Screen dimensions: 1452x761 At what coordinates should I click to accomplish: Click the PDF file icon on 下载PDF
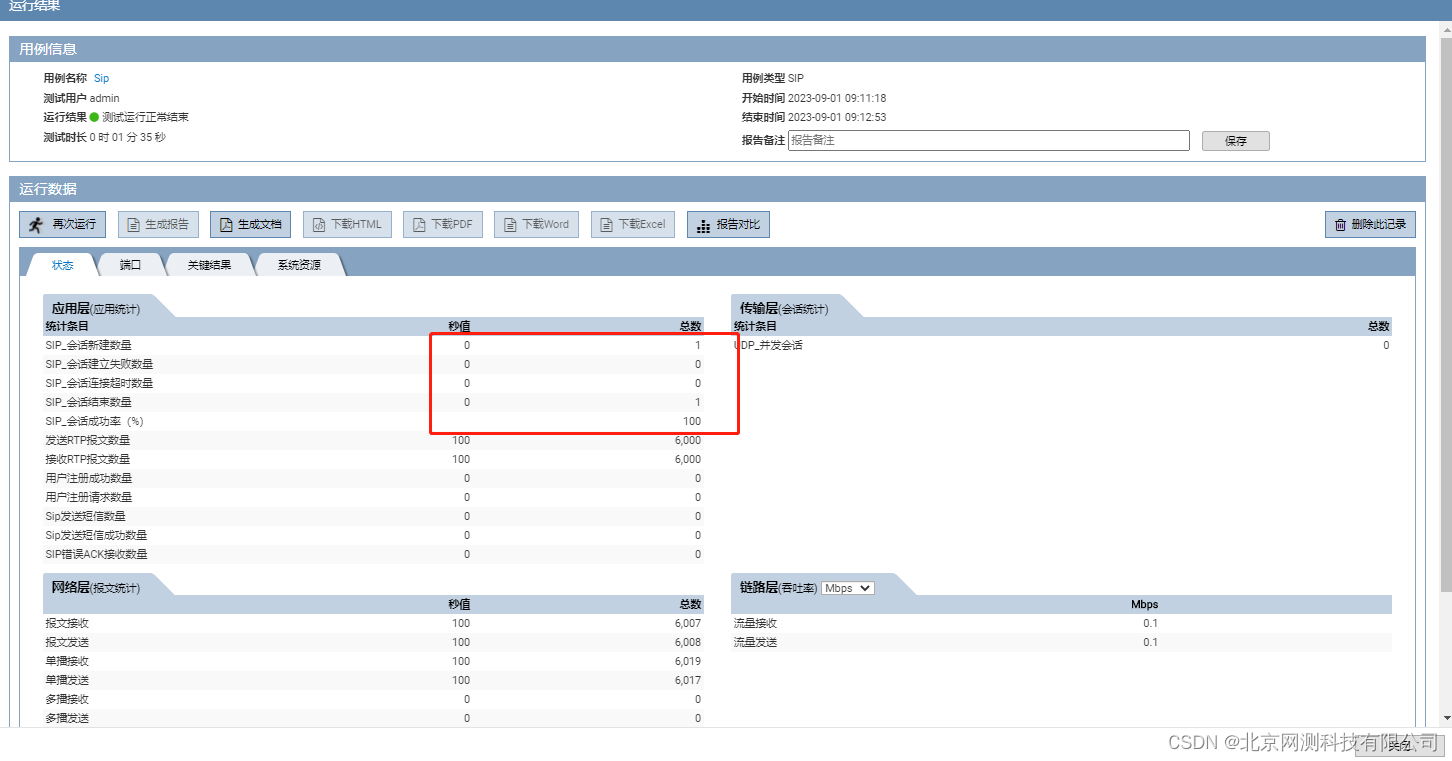click(419, 225)
